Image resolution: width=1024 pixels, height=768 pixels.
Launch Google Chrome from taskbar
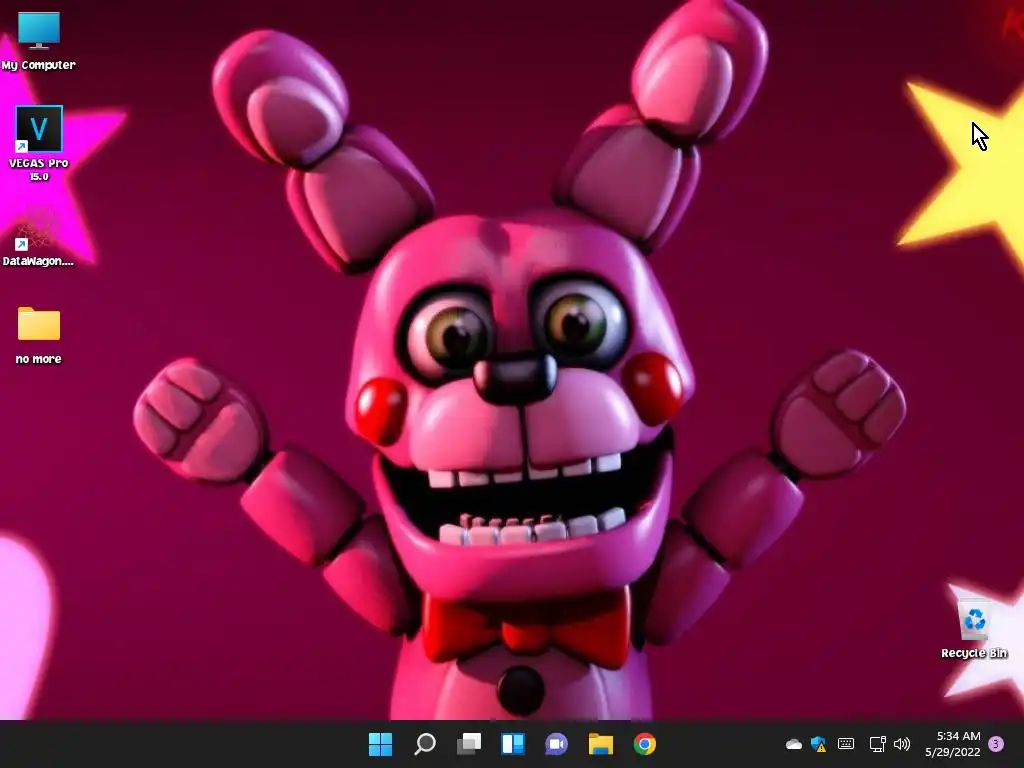[x=645, y=744]
